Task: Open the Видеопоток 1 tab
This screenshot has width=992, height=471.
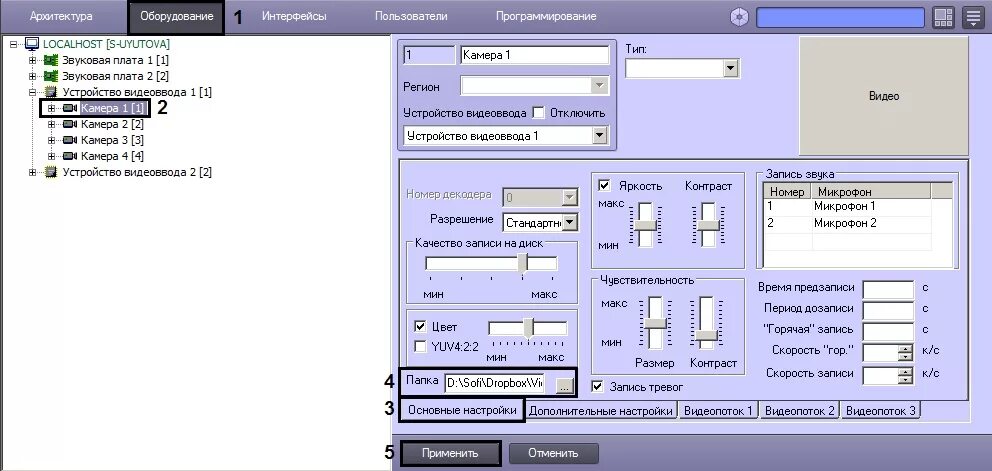Action: click(x=718, y=411)
